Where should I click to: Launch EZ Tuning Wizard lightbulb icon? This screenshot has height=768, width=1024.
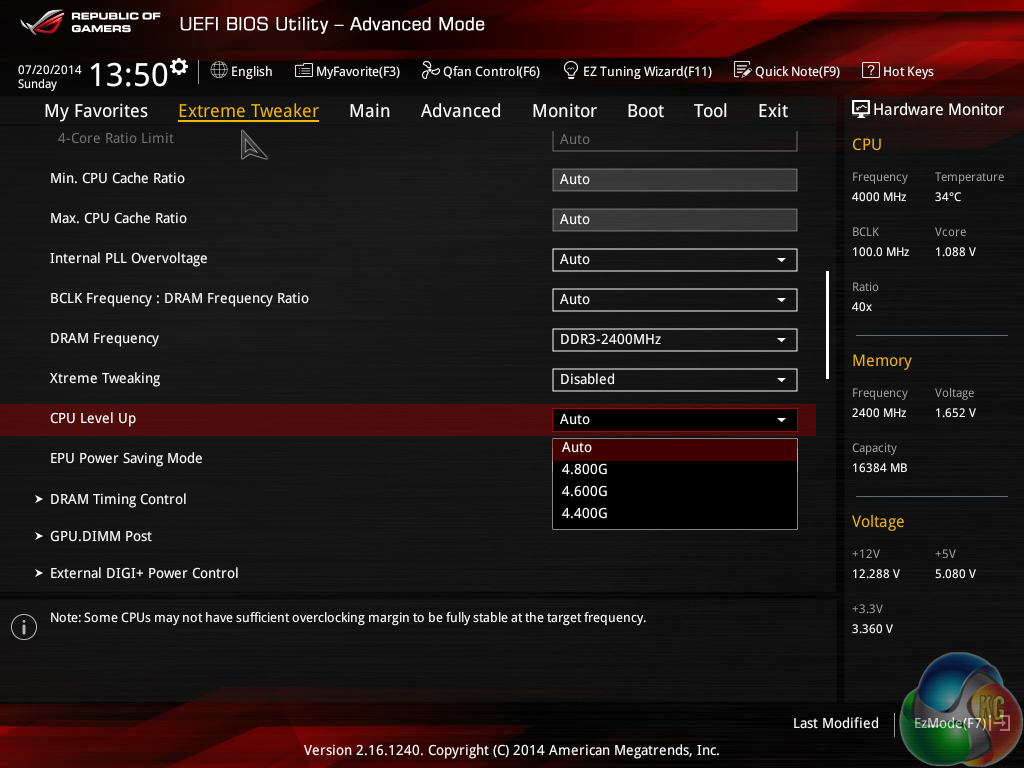(570, 70)
